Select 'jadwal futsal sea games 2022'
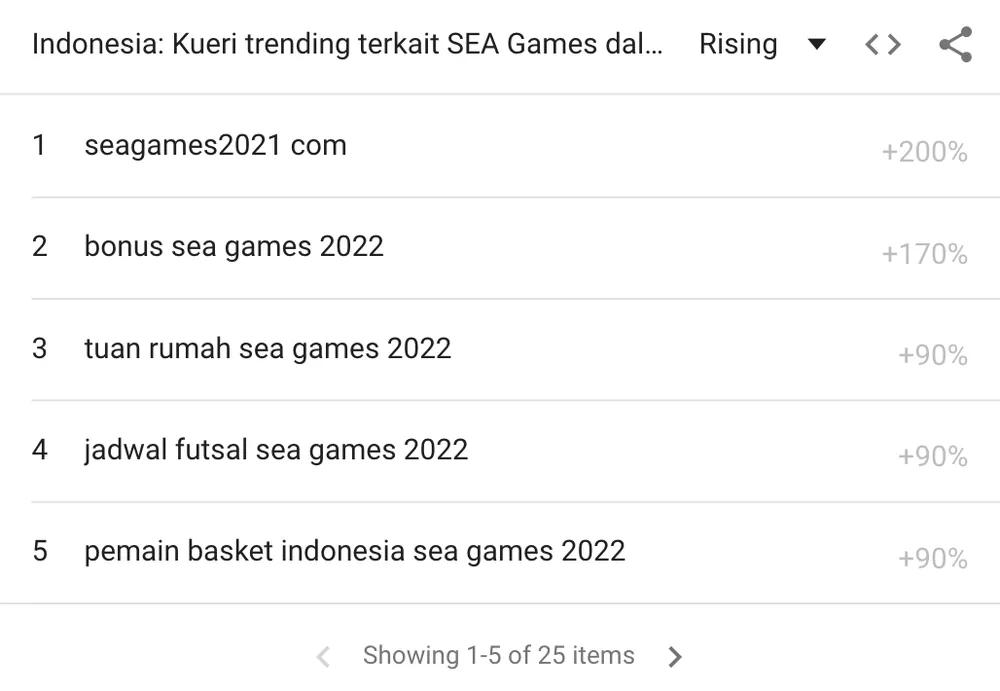Viewport: 1000px width, 691px height. 275,450
